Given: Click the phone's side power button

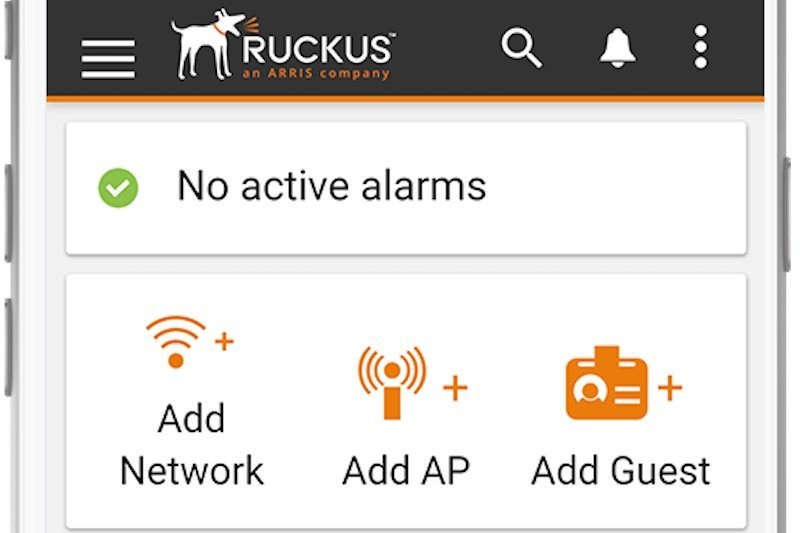Looking at the screenshot, I should (x=787, y=214).
